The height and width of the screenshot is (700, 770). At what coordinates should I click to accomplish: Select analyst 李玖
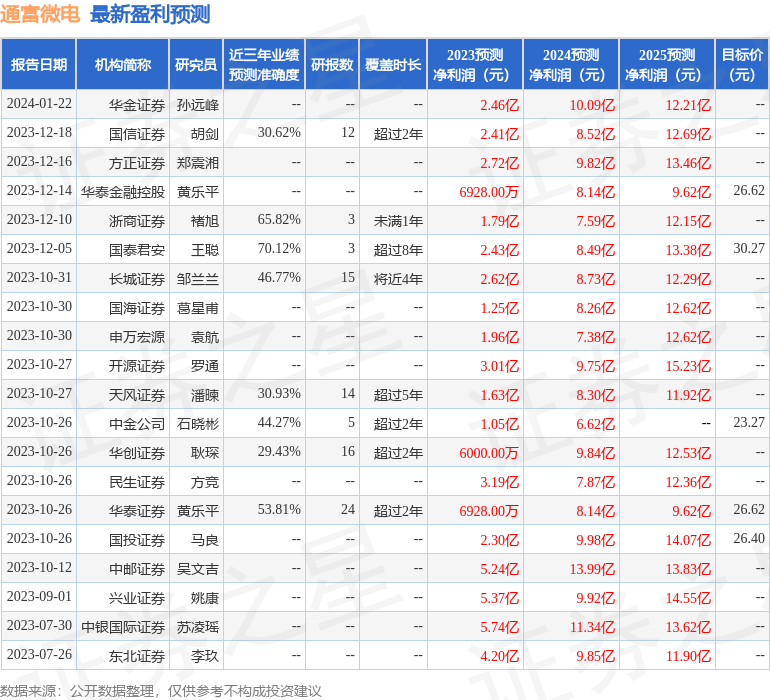(x=204, y=656)
